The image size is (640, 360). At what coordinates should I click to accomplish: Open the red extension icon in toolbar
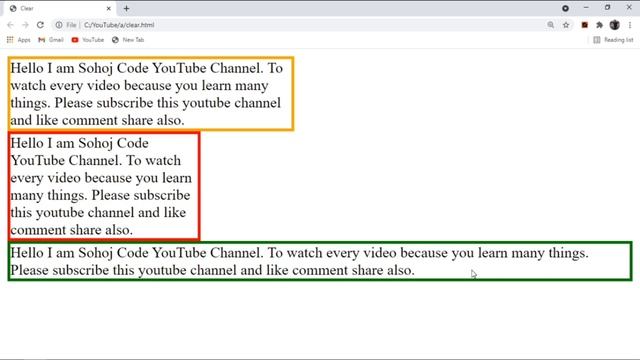coord(584,25)
